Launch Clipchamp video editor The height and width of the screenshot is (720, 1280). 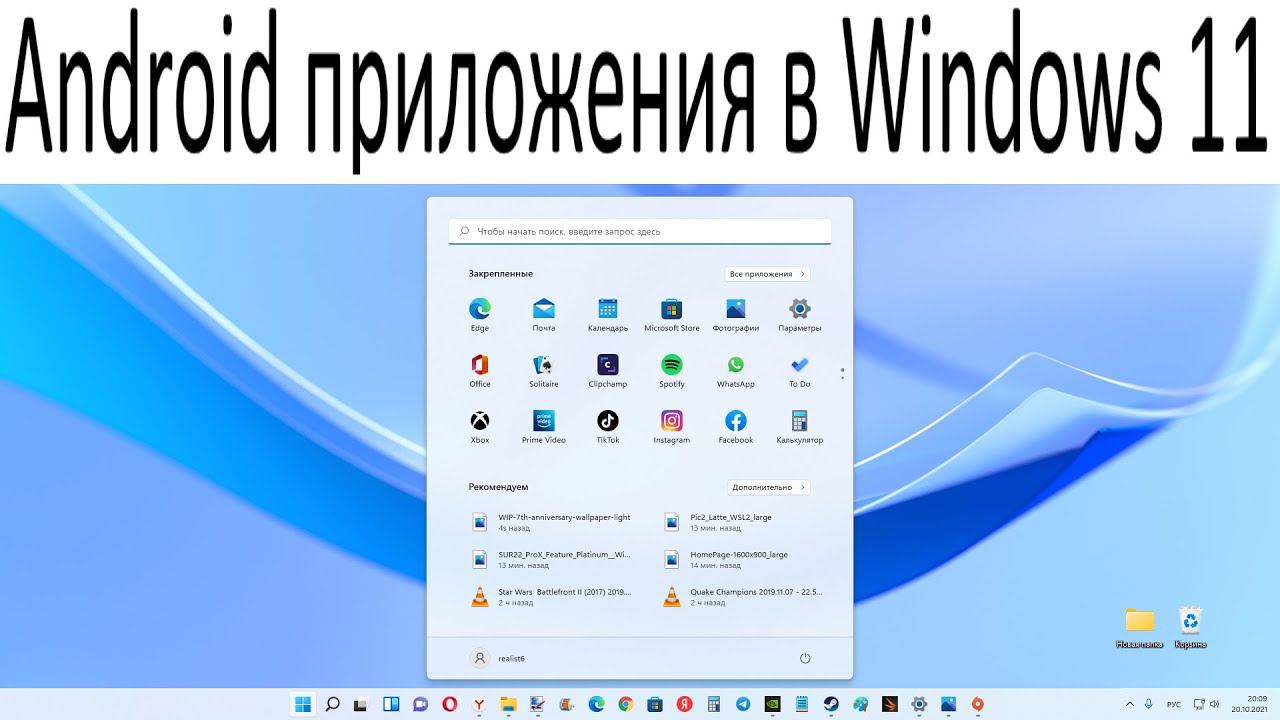click(608, 370)
